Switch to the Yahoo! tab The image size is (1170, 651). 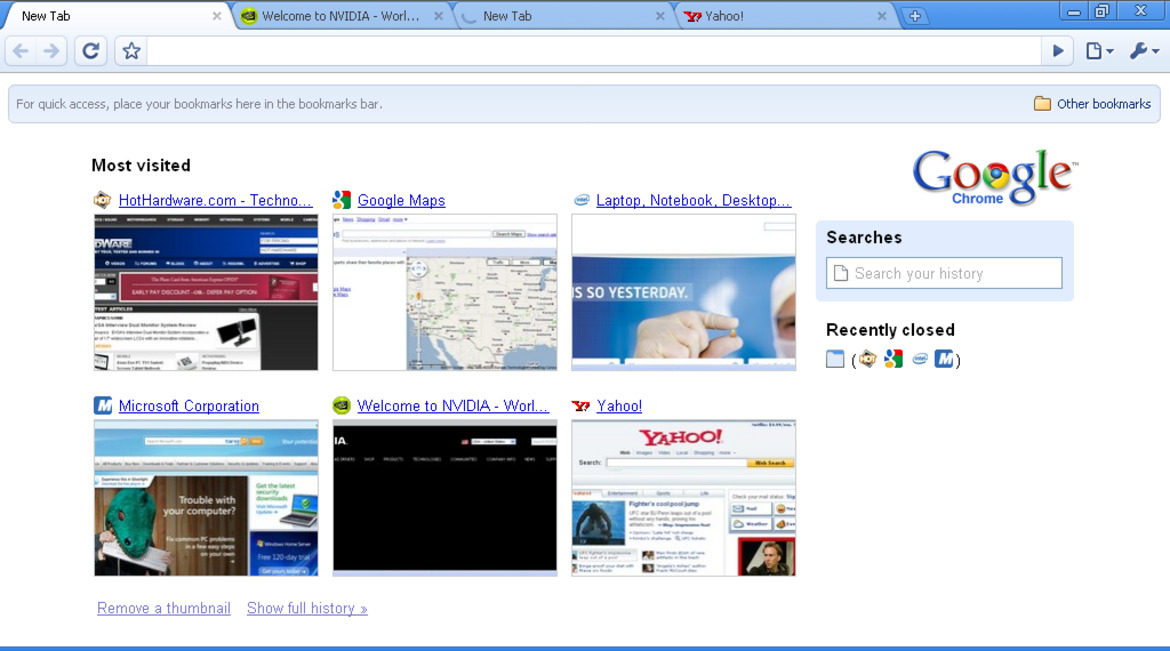coord(783,16)
